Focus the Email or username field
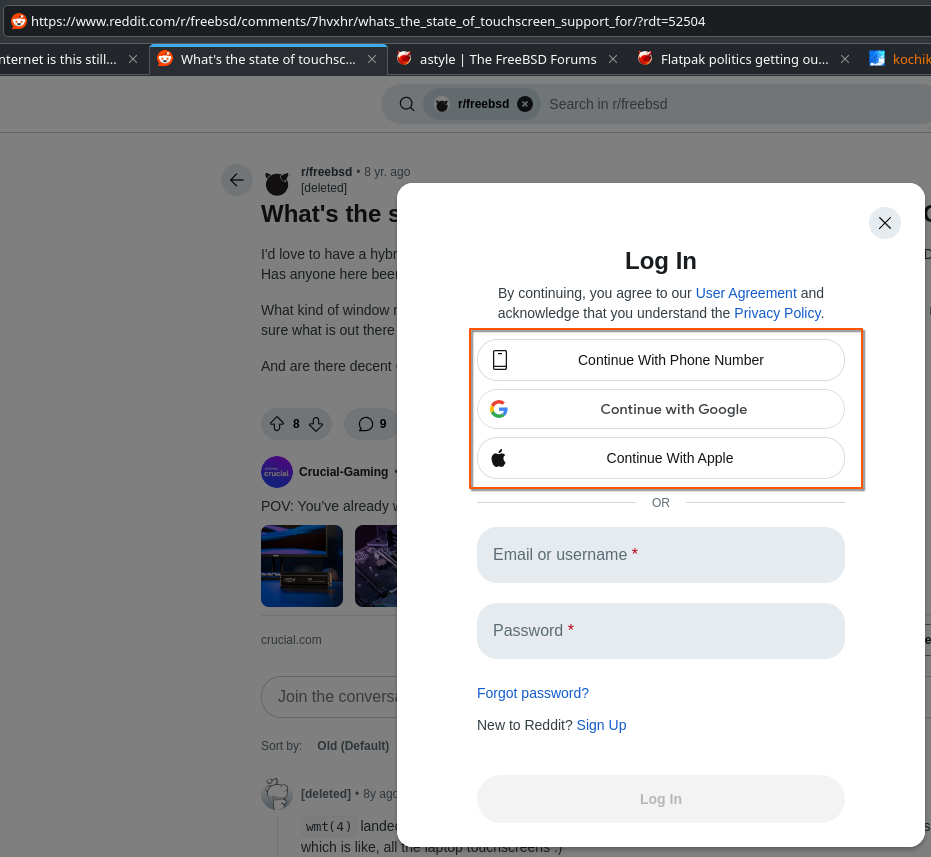This screenshot has width=931, height=857. (x=660, y=555)
